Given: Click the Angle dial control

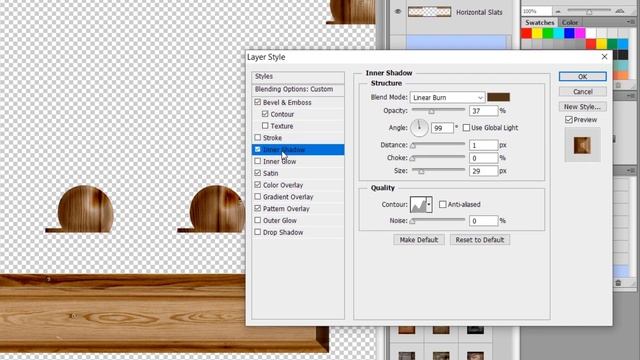Looking at the screenshot, I should pos(419,128).
